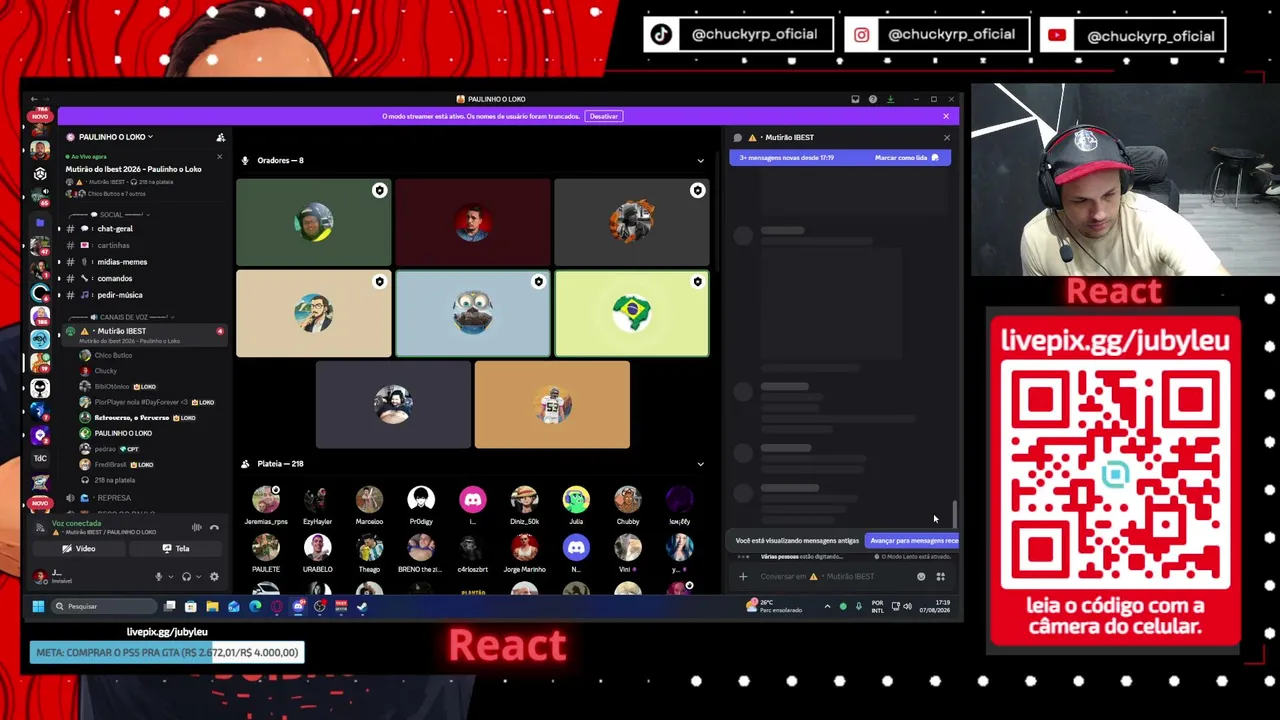Click the invite members icon beside server name
The height and width of the screenshot is (720, 1280).
pos(220,137)
